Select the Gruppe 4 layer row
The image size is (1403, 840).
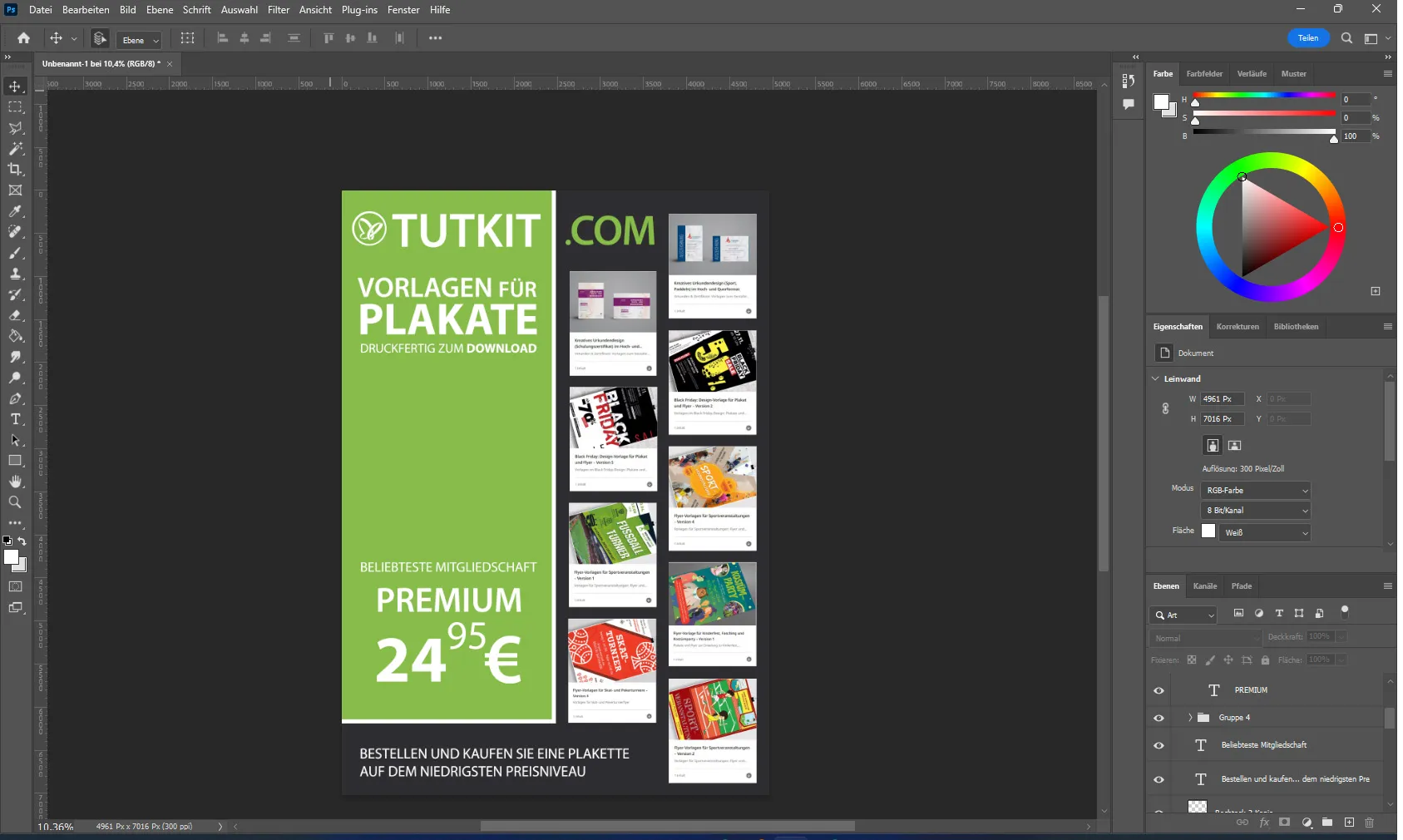1264,719
